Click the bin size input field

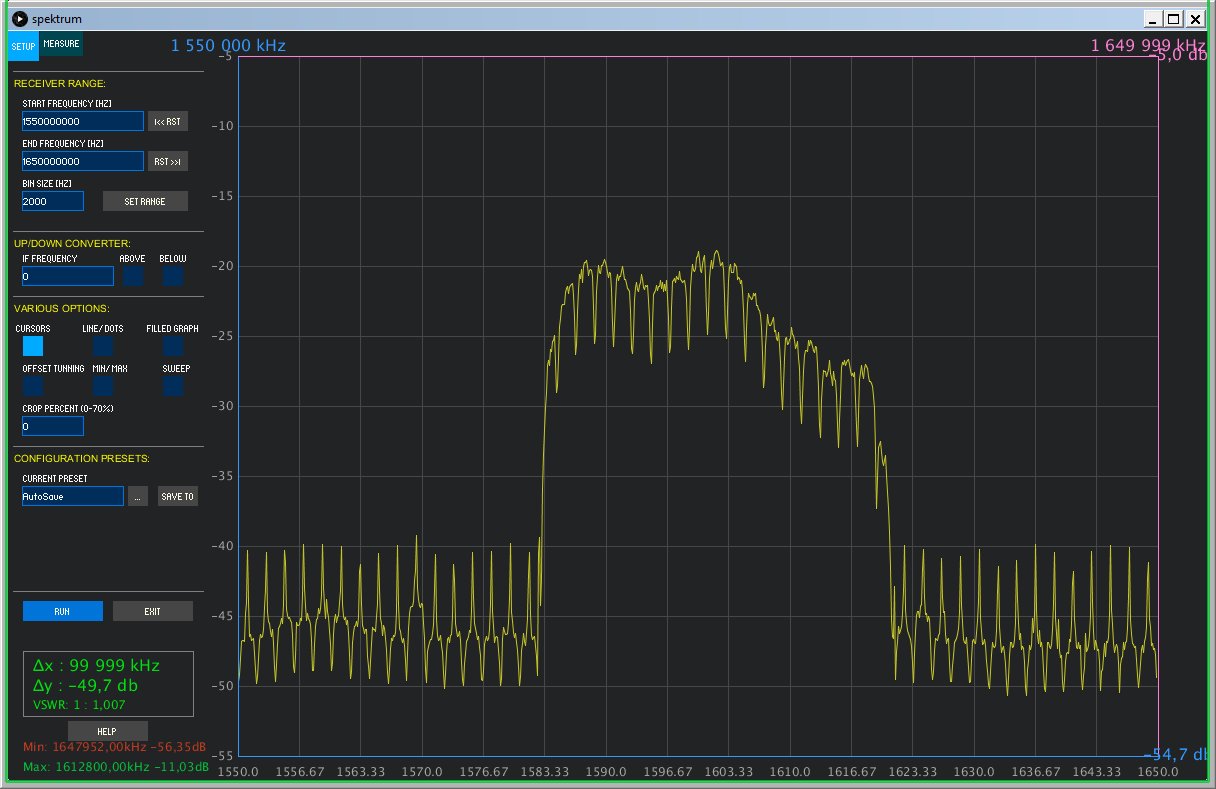point(53,201)
